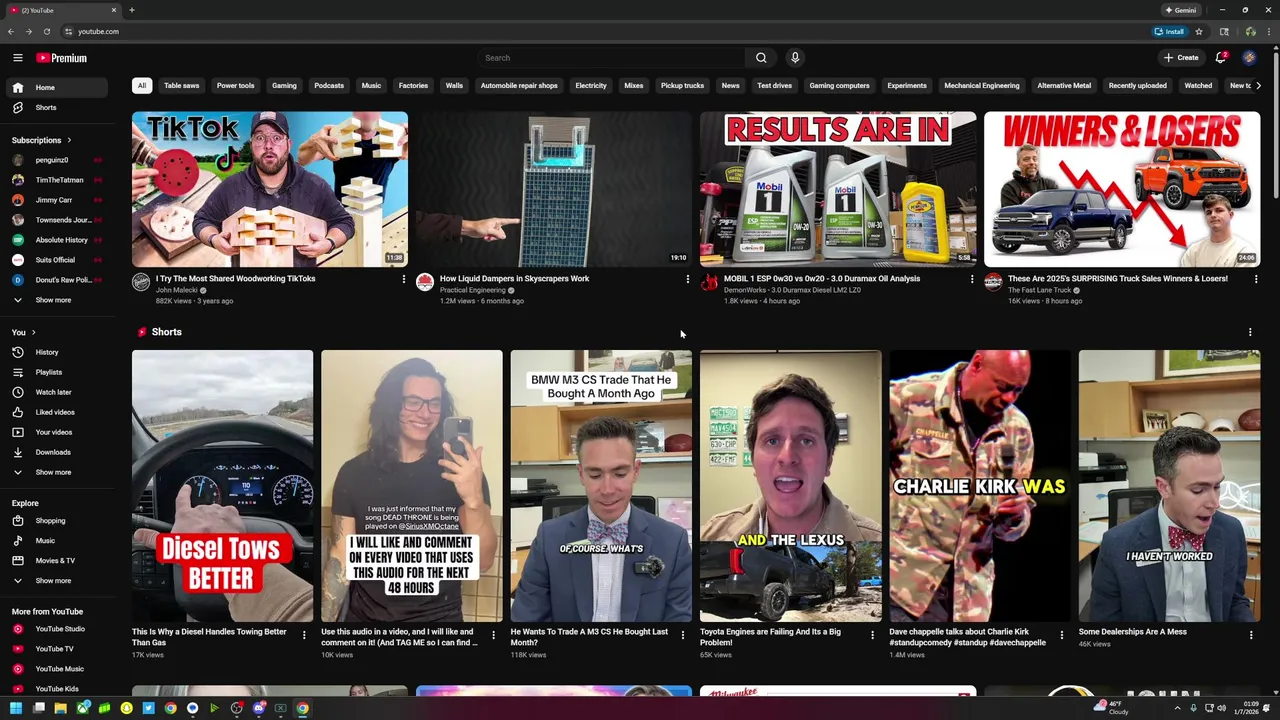Viewport: 1280px width, 720px height.
Task: Select the Recently uploaded chip
Action: (1137, 86)
